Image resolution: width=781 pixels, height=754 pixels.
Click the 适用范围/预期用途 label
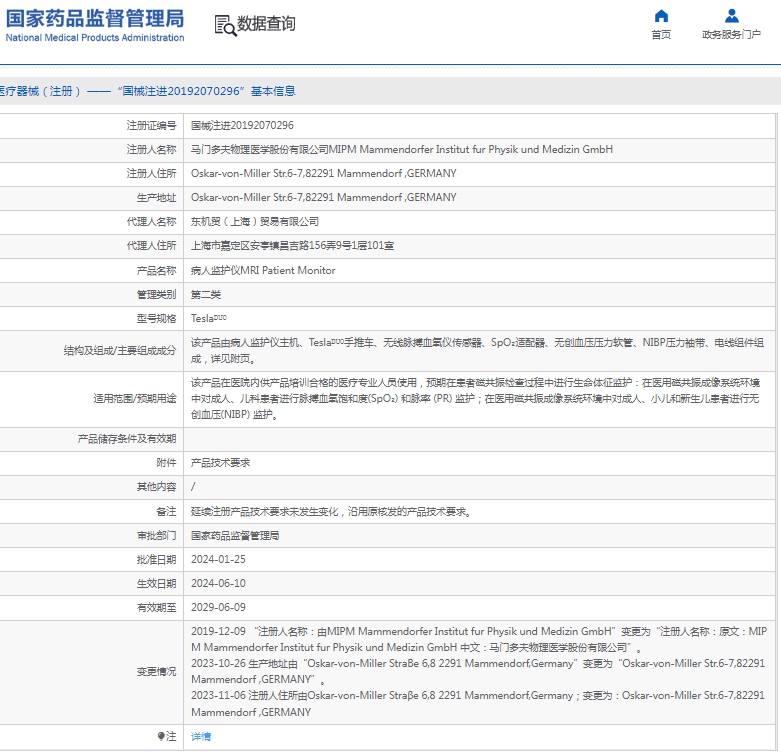(x=135, y=398)
